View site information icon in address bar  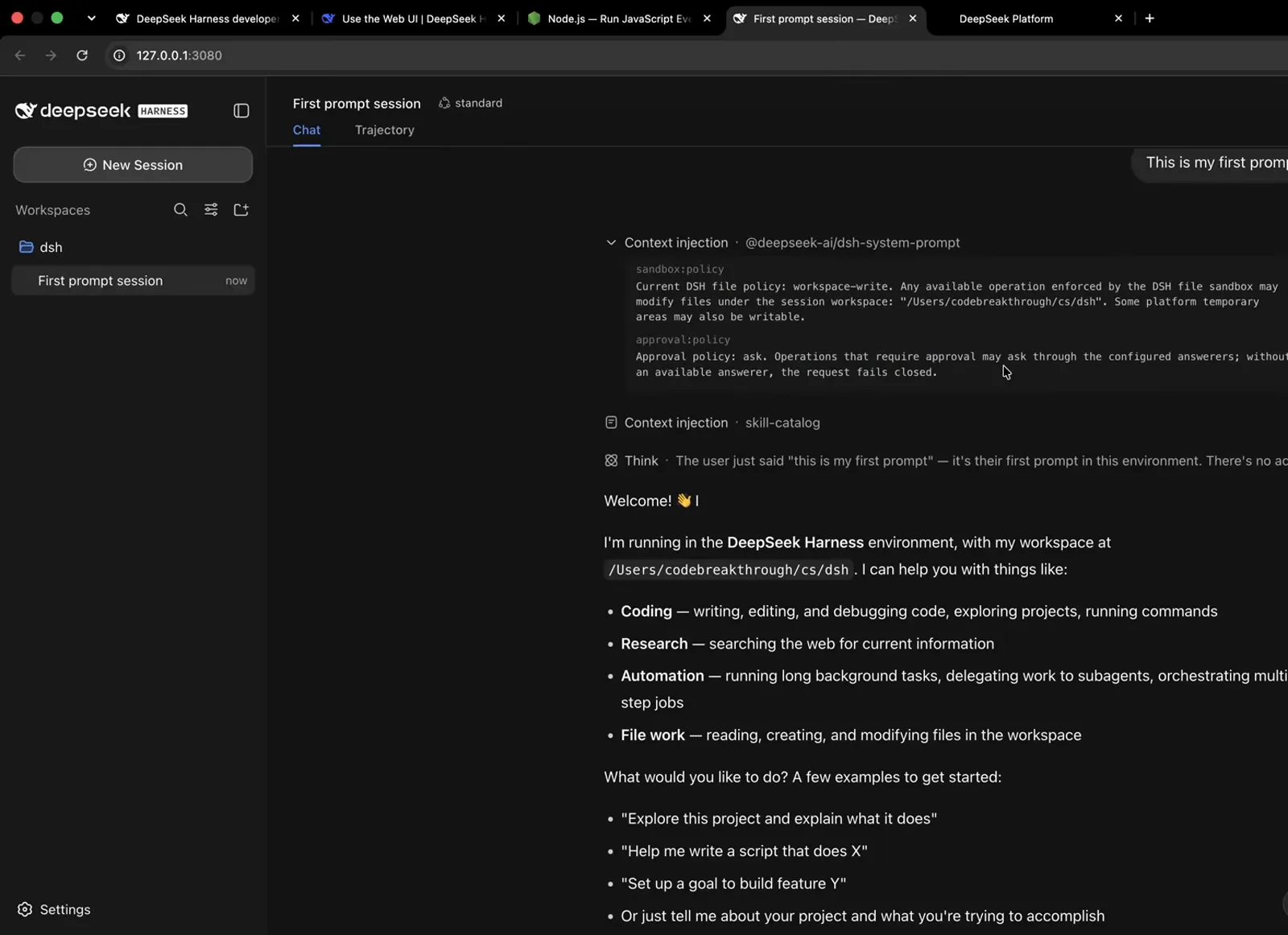119,56
